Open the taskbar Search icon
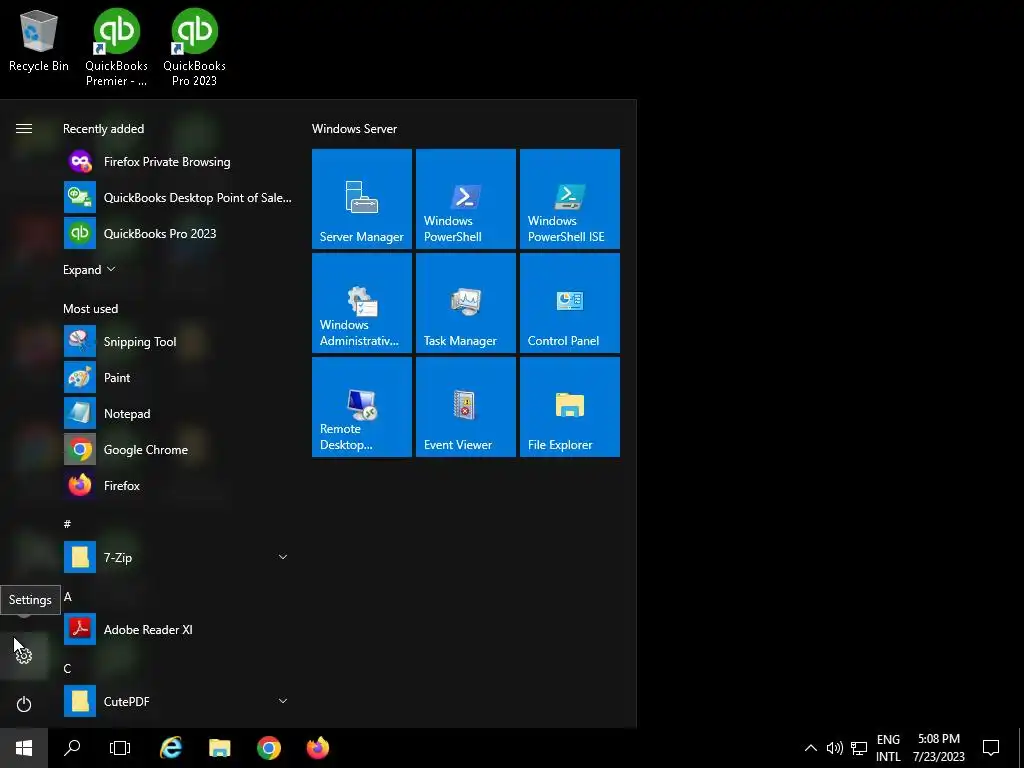Image resolution: width=1024 pixels, height=768 pixels. click(72, 748)
